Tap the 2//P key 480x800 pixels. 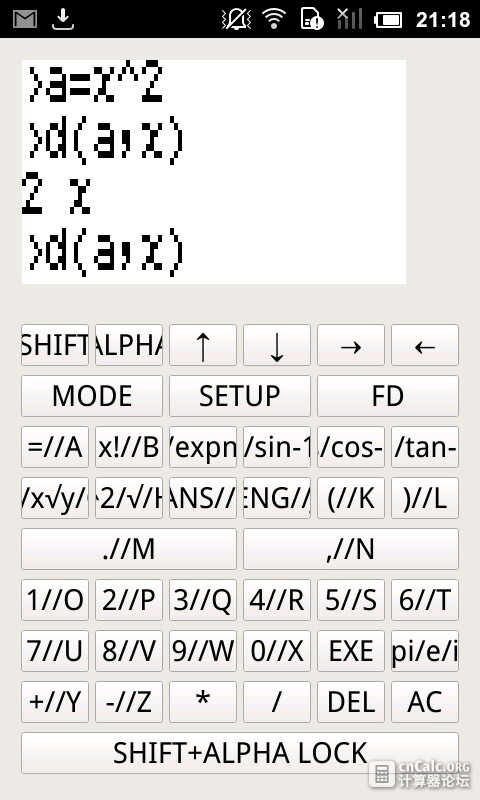click(129, 600)
